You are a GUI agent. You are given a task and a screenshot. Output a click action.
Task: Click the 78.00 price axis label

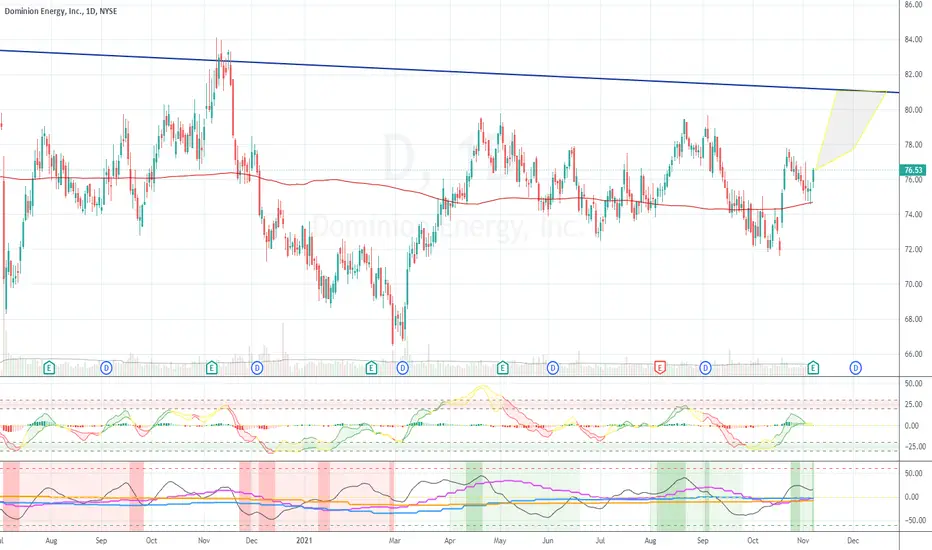point(913,145)
